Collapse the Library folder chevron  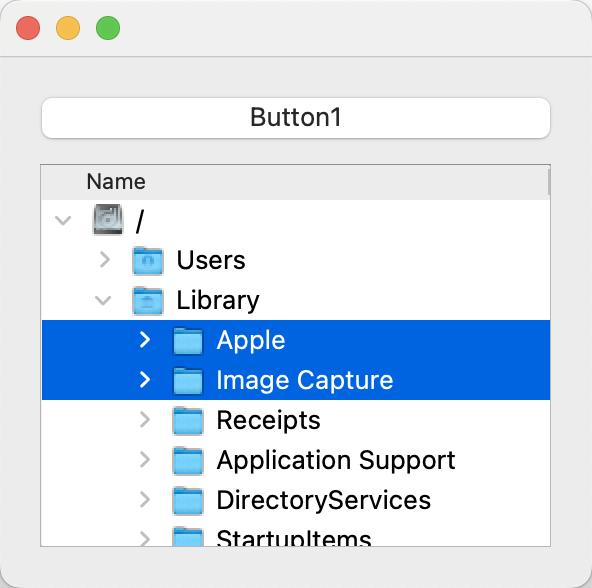pos(103,300)
